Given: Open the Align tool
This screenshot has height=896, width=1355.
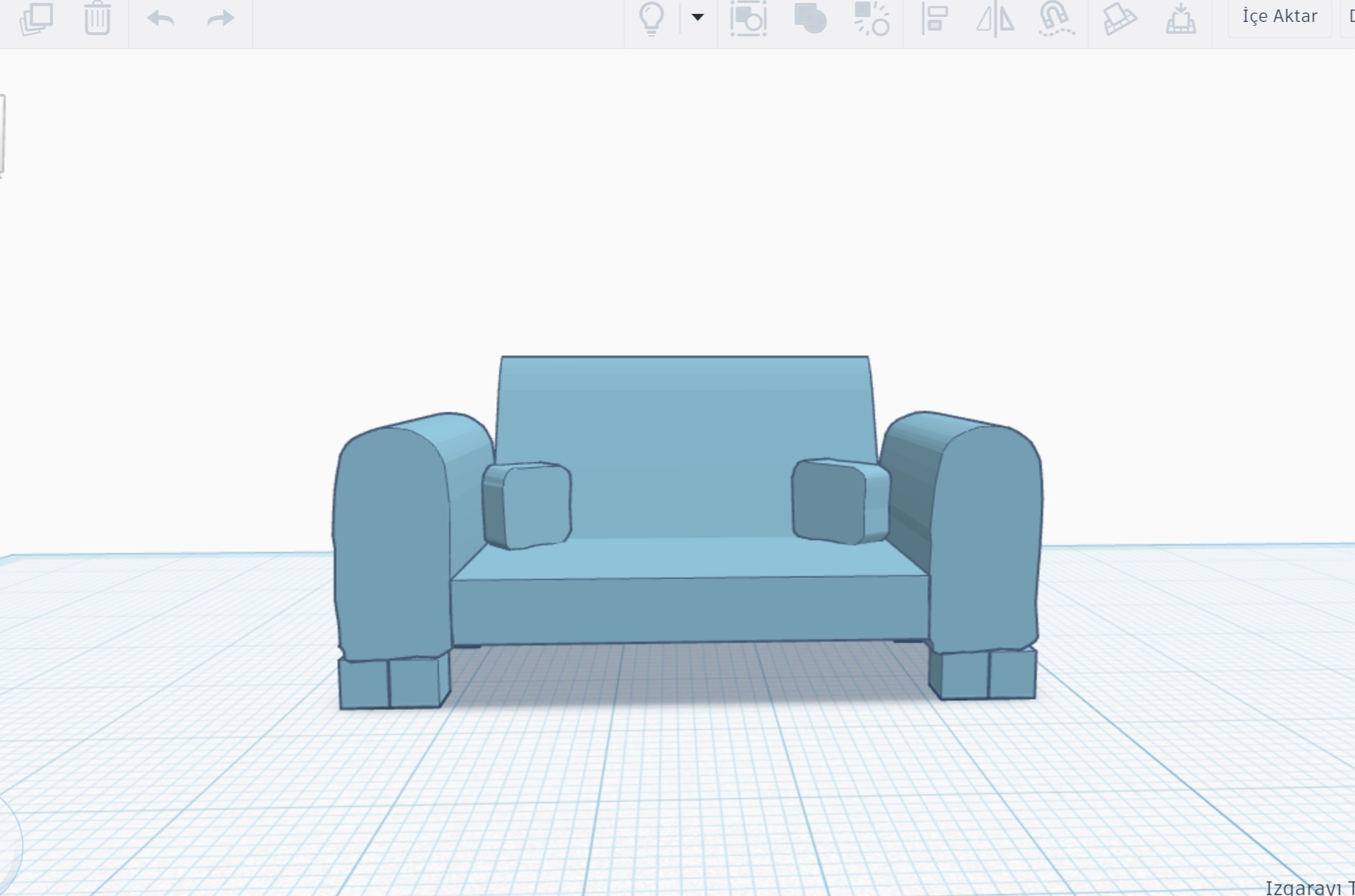Looking at the screenshot, I should point(935,18).
